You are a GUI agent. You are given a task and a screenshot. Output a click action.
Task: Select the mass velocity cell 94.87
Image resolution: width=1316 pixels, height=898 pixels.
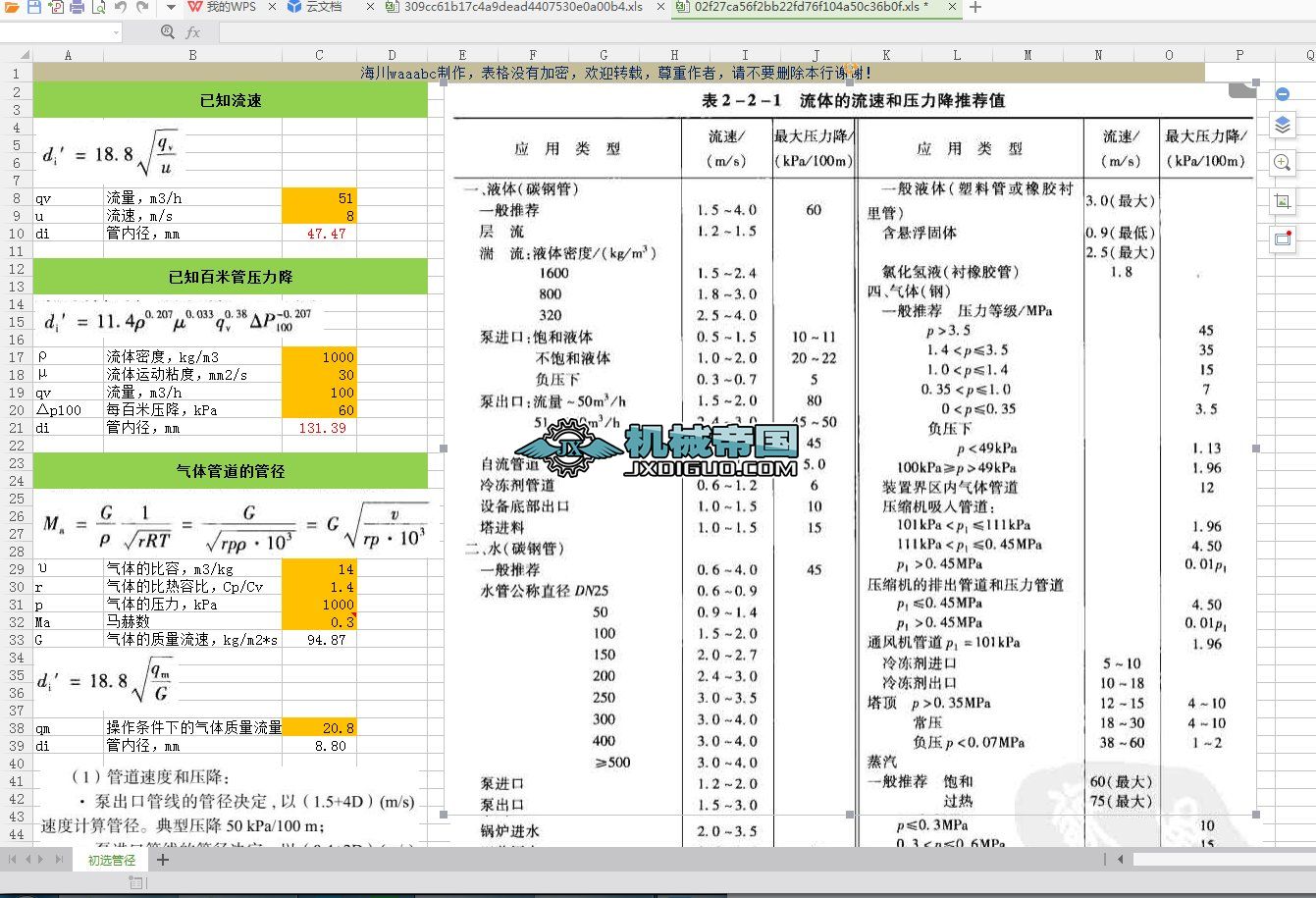coord(319,640)
